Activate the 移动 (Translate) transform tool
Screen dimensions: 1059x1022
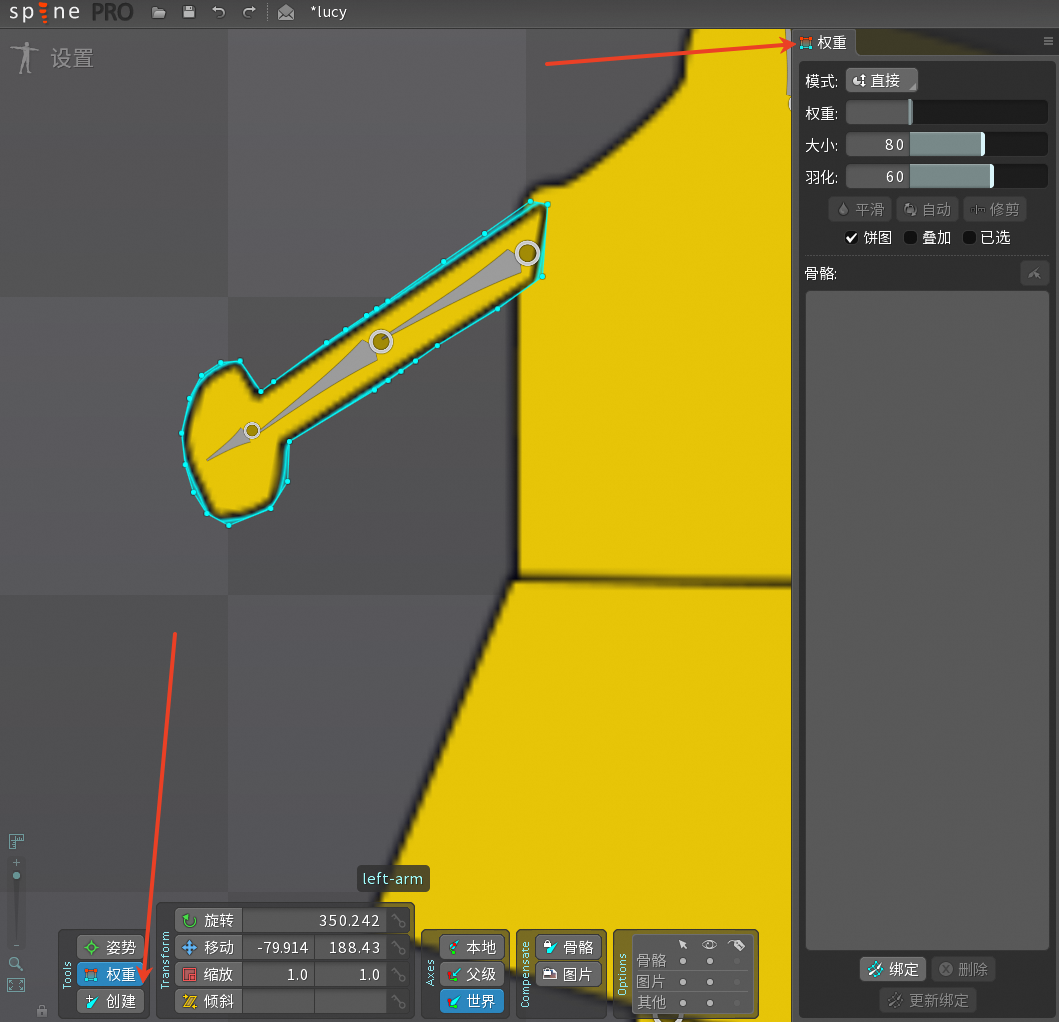pos(209,947)
